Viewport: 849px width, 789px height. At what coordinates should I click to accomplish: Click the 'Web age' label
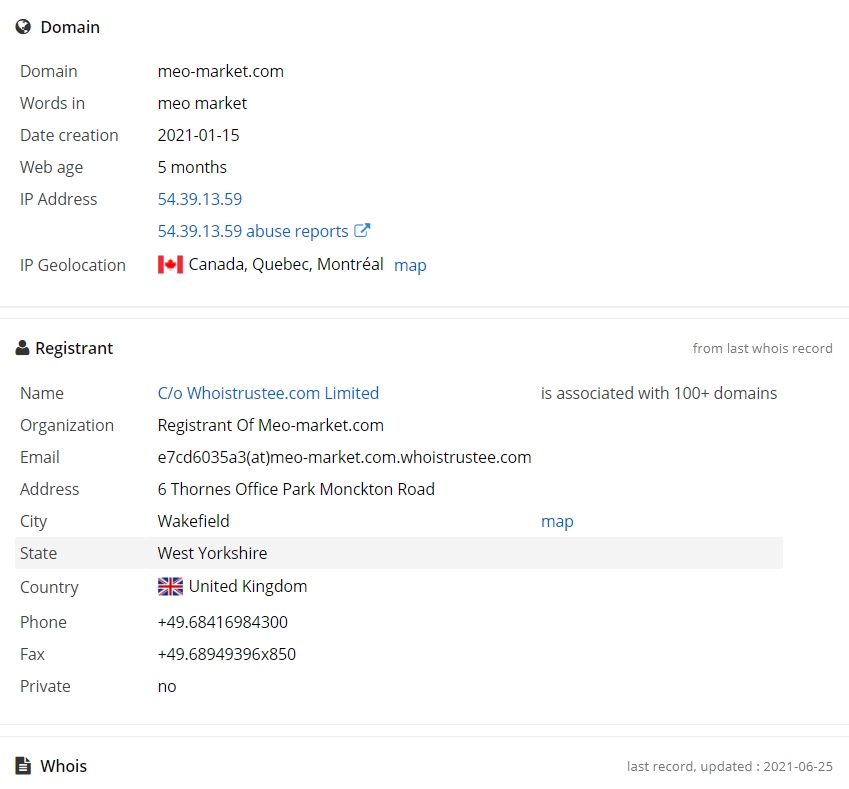51,168
